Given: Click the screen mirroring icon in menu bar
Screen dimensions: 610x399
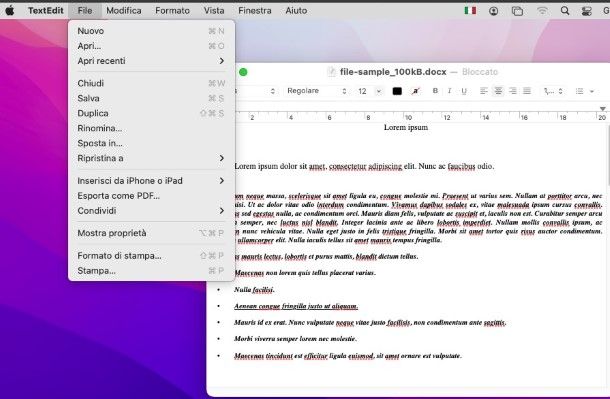Looking at the screenshot, I should pyautogui.click(x=517, y=11).
